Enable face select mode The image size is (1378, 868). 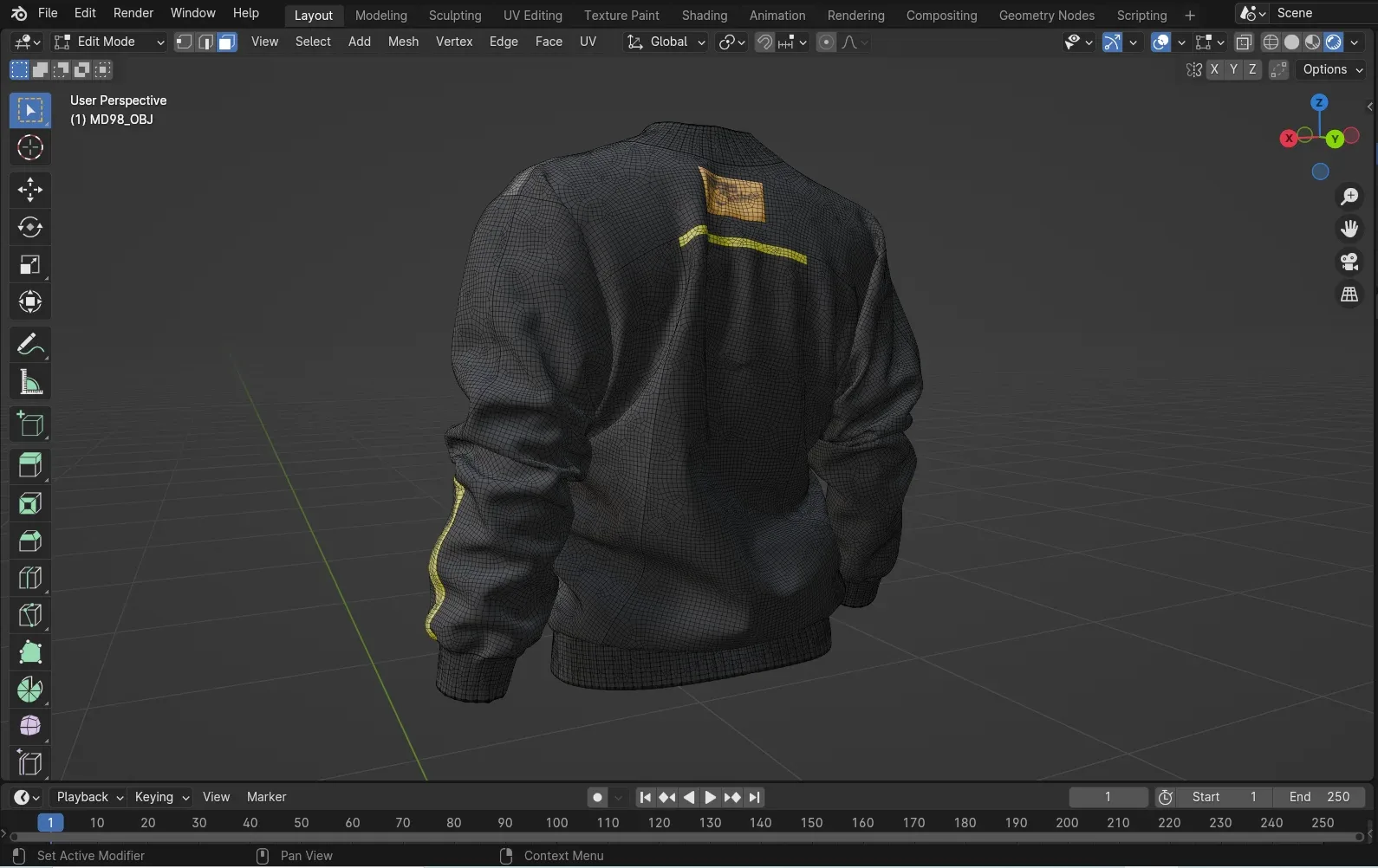(x=227, y=42)
